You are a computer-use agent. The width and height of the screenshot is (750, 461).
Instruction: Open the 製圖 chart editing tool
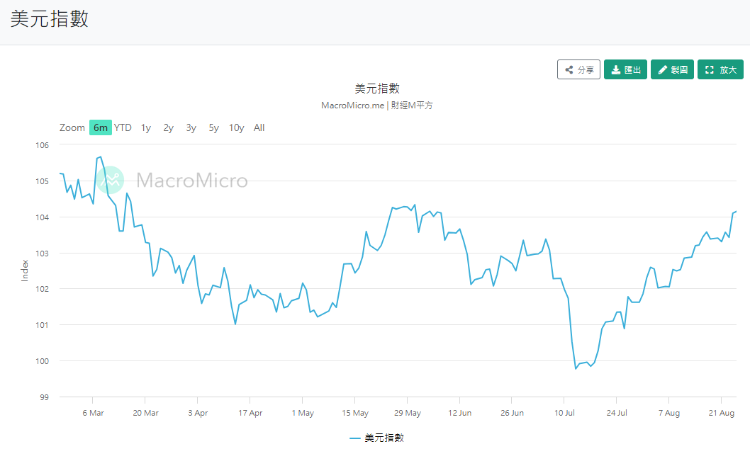click(x=672, y=70)
